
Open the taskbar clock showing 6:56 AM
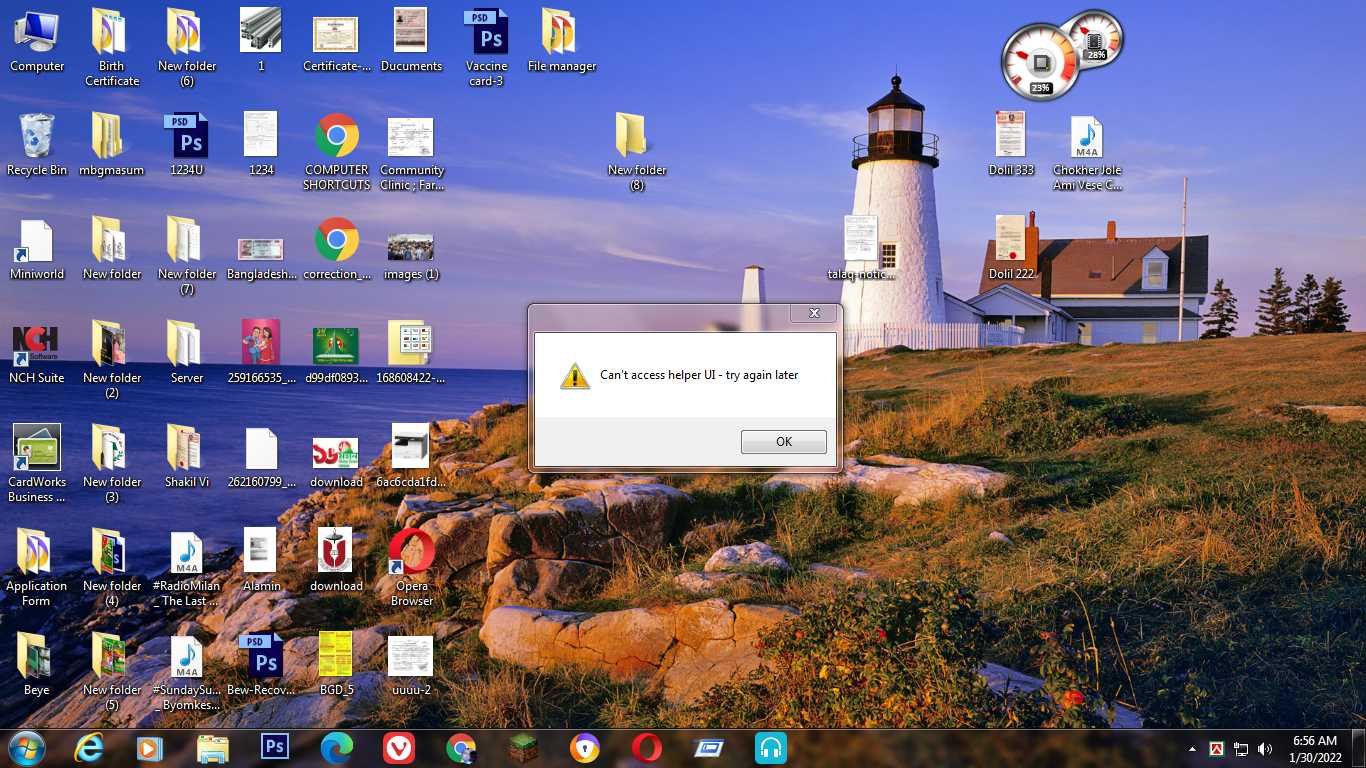pos(1315,749)
